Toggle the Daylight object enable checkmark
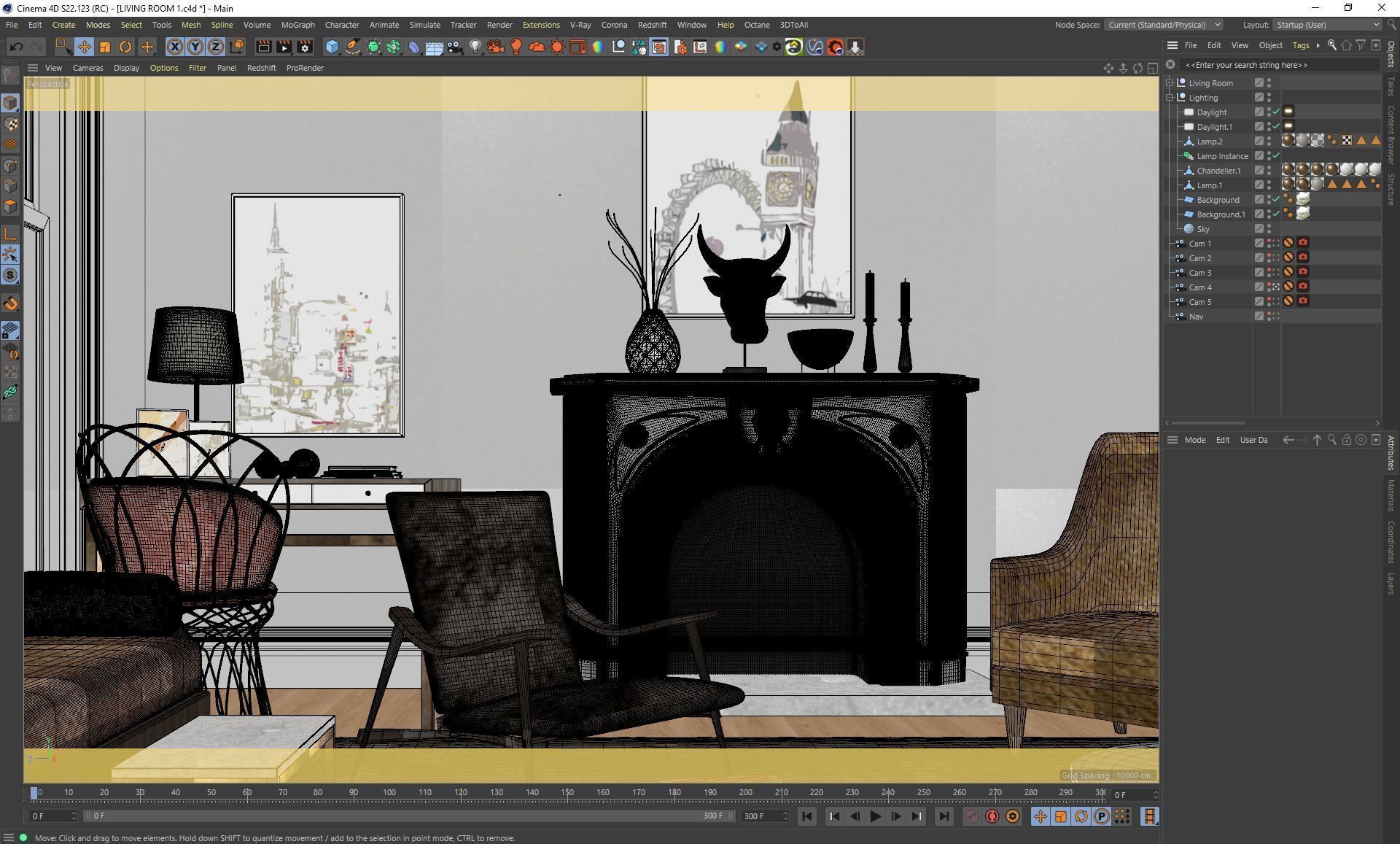Image resolution: width=1400 pixels, height=844 pixels. (x=1276, y=112)
